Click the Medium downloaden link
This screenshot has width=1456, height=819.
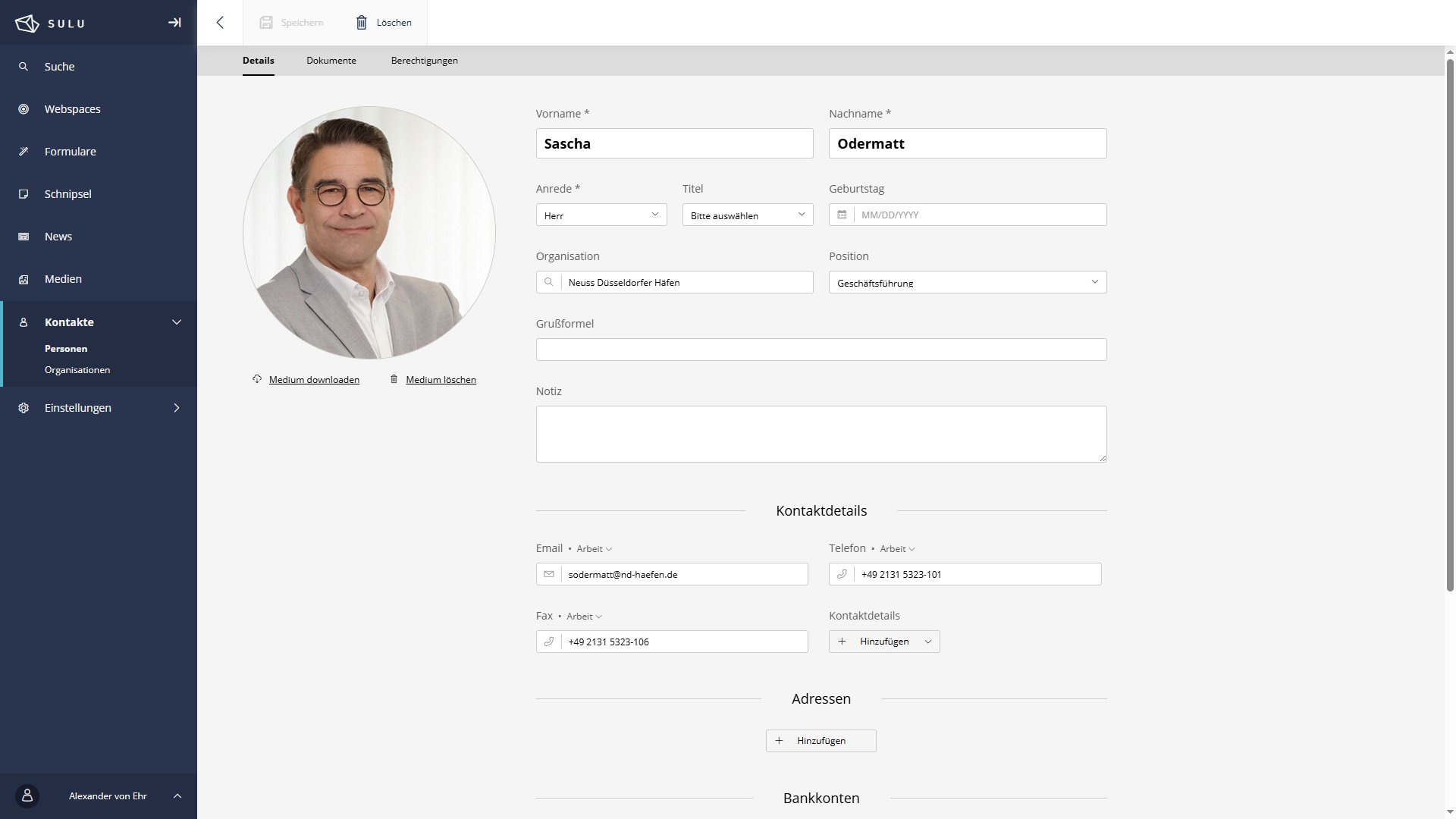314,380
